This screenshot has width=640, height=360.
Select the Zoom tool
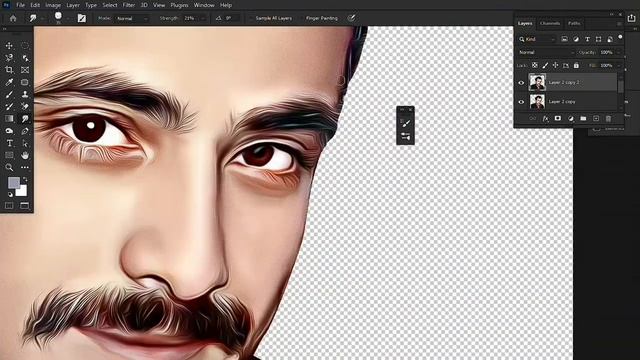(9, 167)
